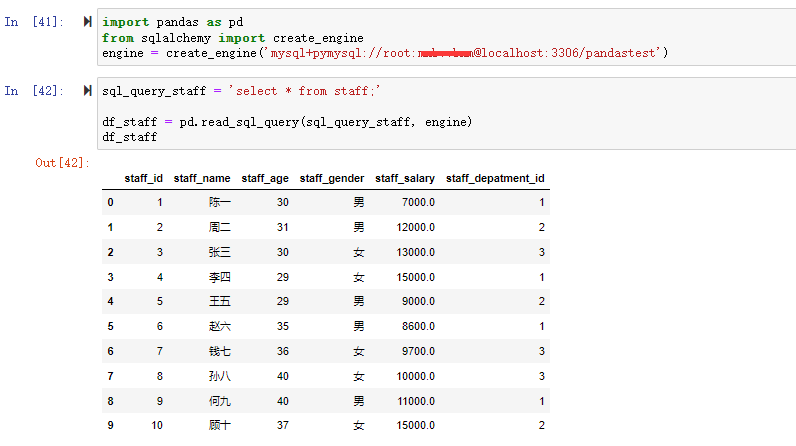Click the age value 36 for 钱七
This screenshot has width=796, height=446.
tap(283, 351)
